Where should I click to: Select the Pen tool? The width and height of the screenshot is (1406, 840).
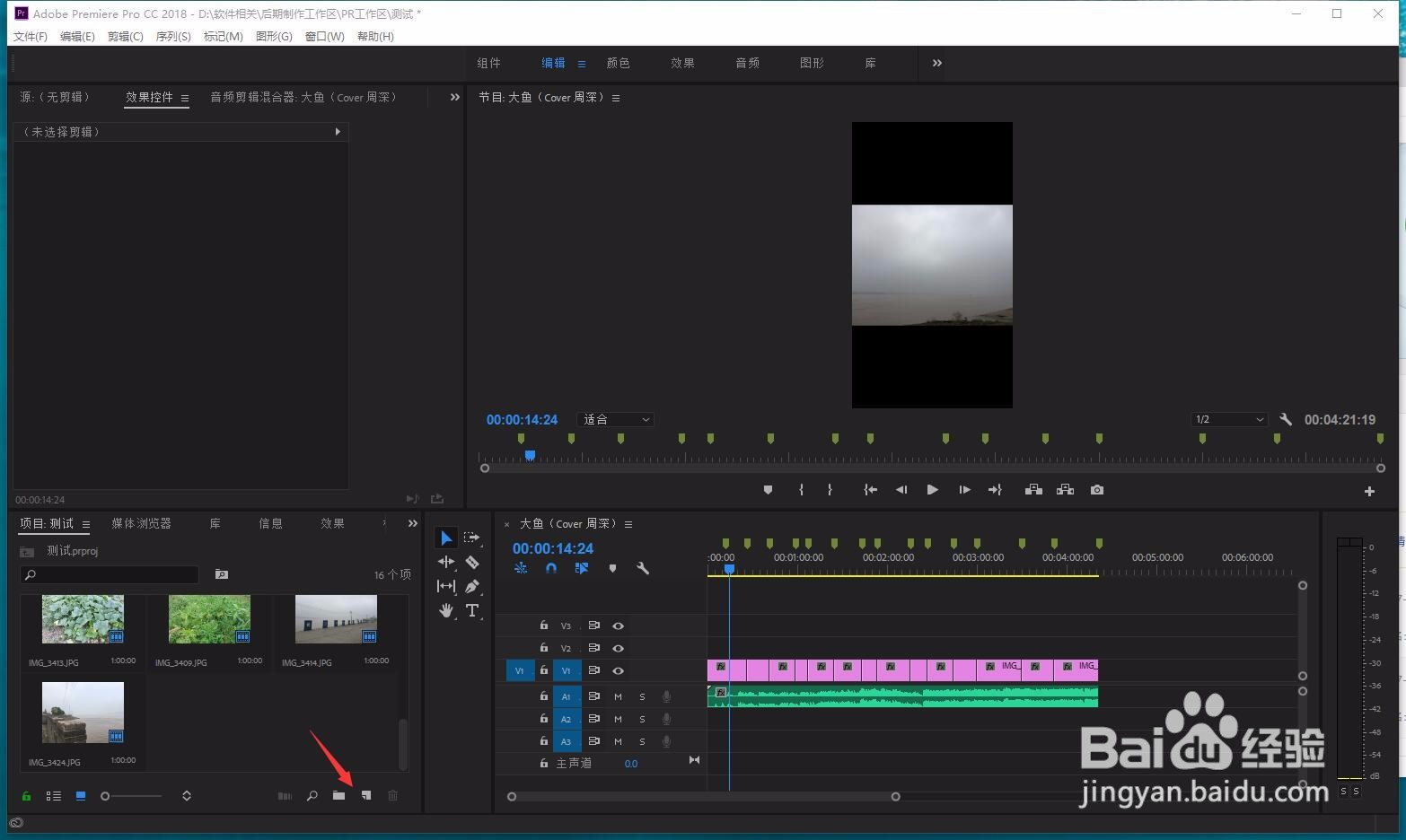(x=472, y=586)
